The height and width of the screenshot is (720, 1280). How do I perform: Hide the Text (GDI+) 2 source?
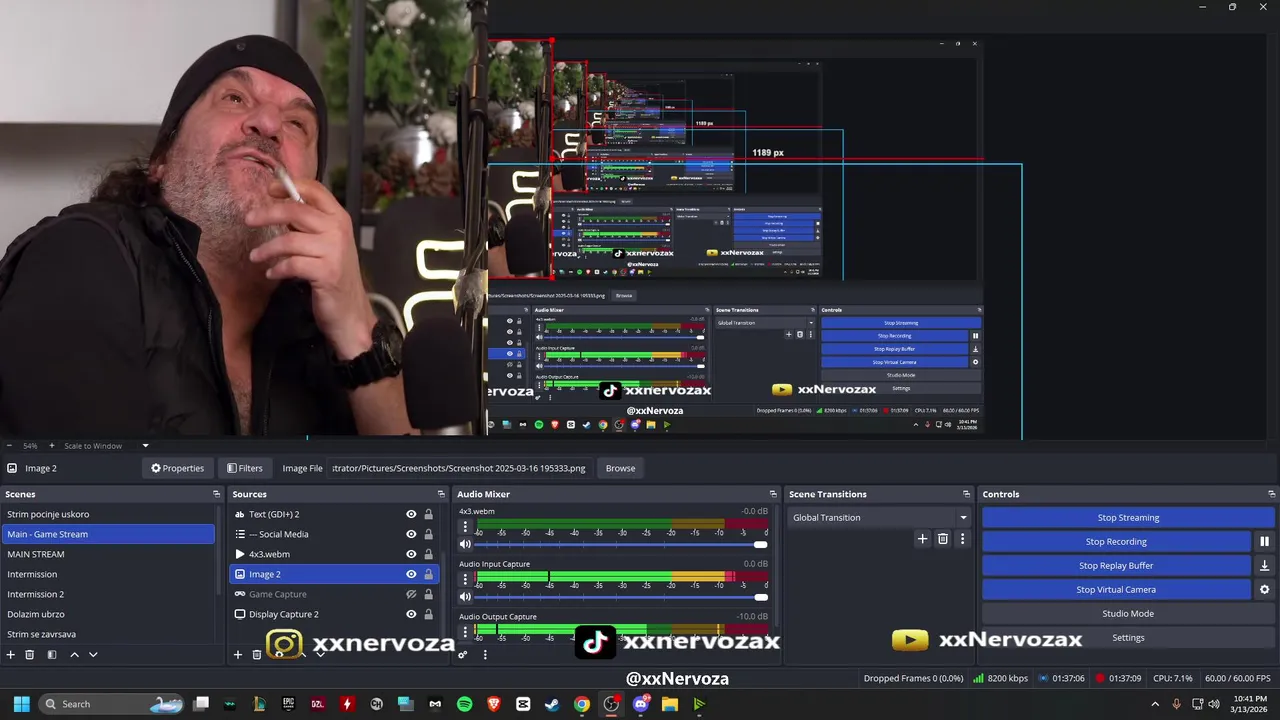click(411, 514)
